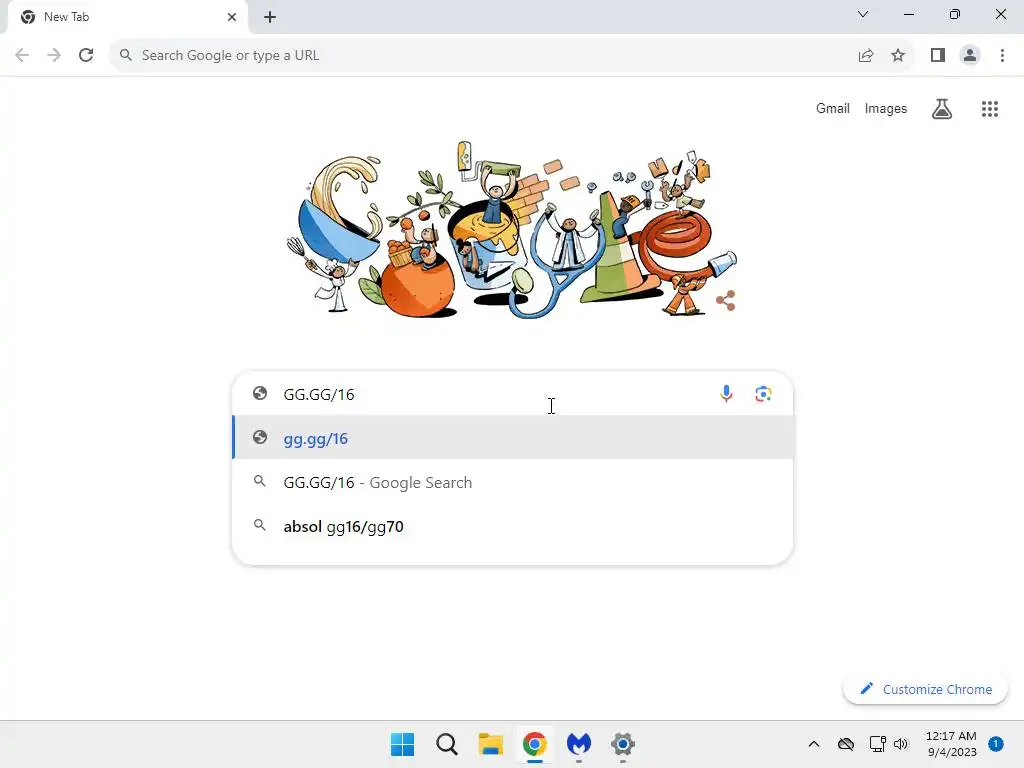Expand the tab search chevron
Image resolution: width=1024 pixels, height=768 pixels.
pos(863,14)
